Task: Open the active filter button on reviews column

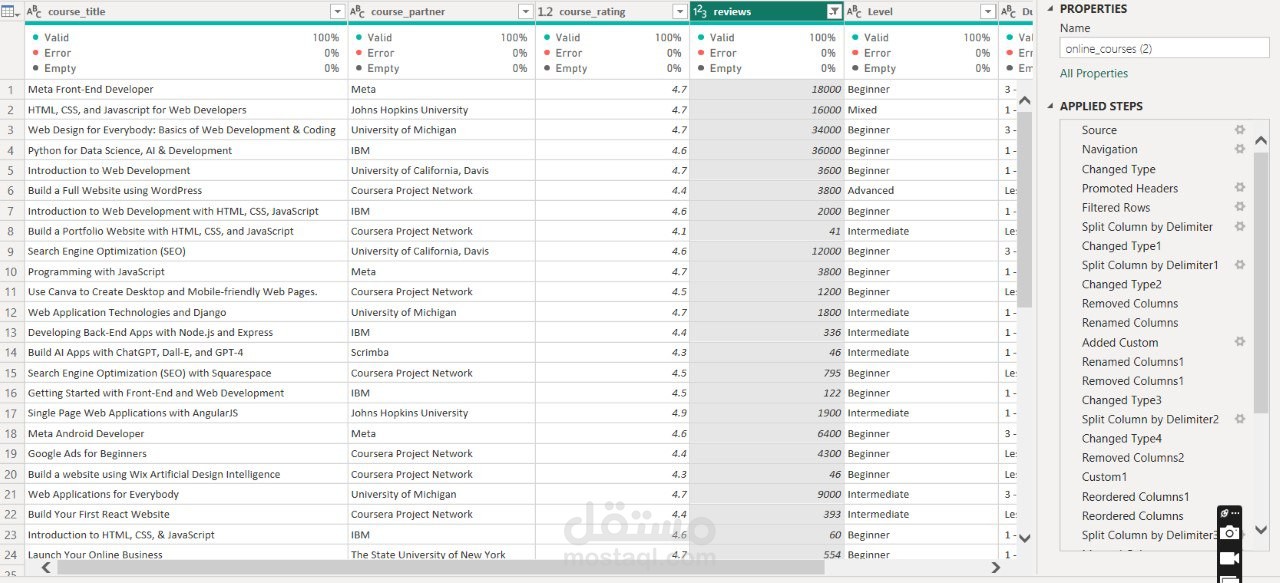Action: pos(834,11)
